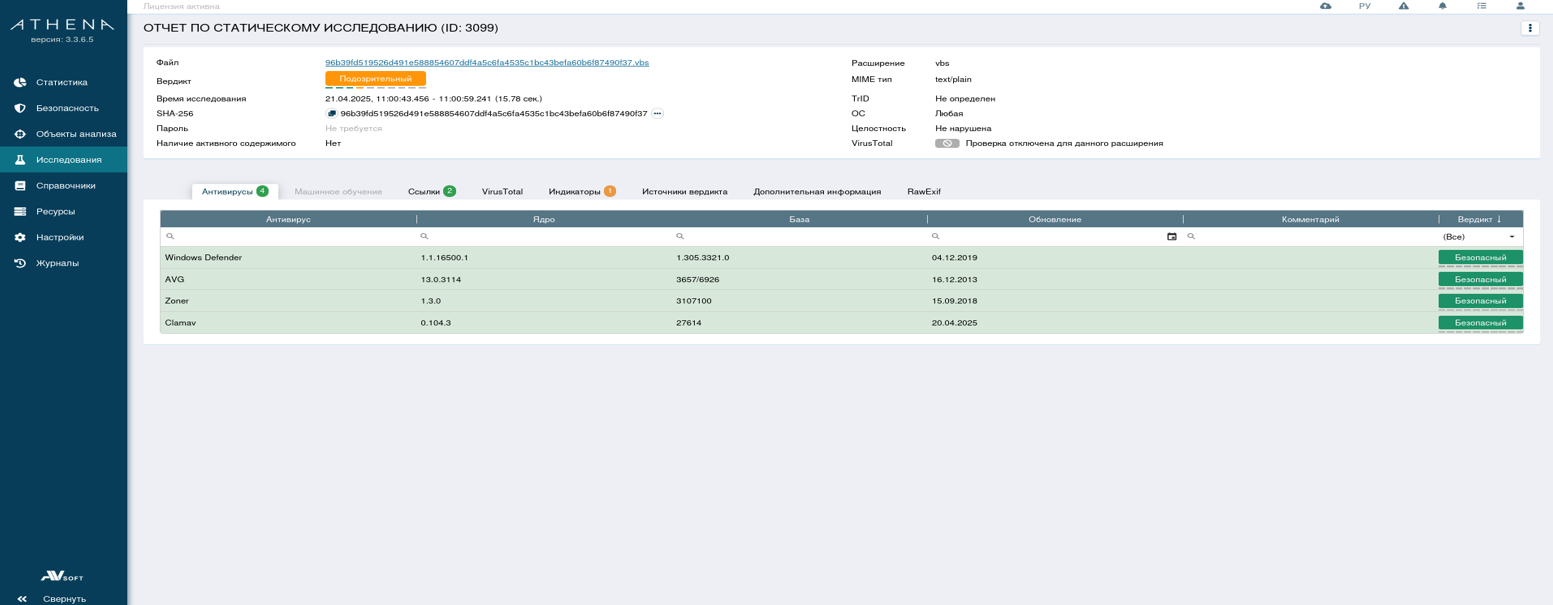
Task: Open calendar picker in Обновление filter
Action: click(1171, 237)
